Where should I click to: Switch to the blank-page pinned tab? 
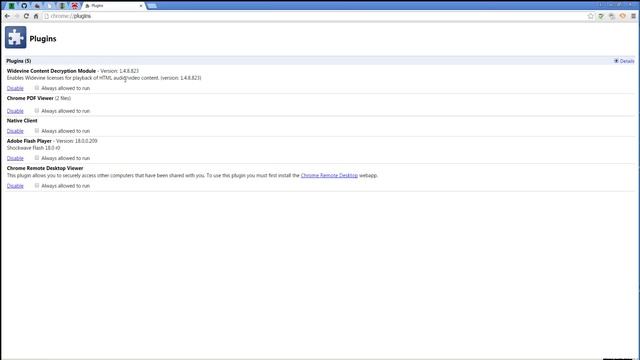49,6
